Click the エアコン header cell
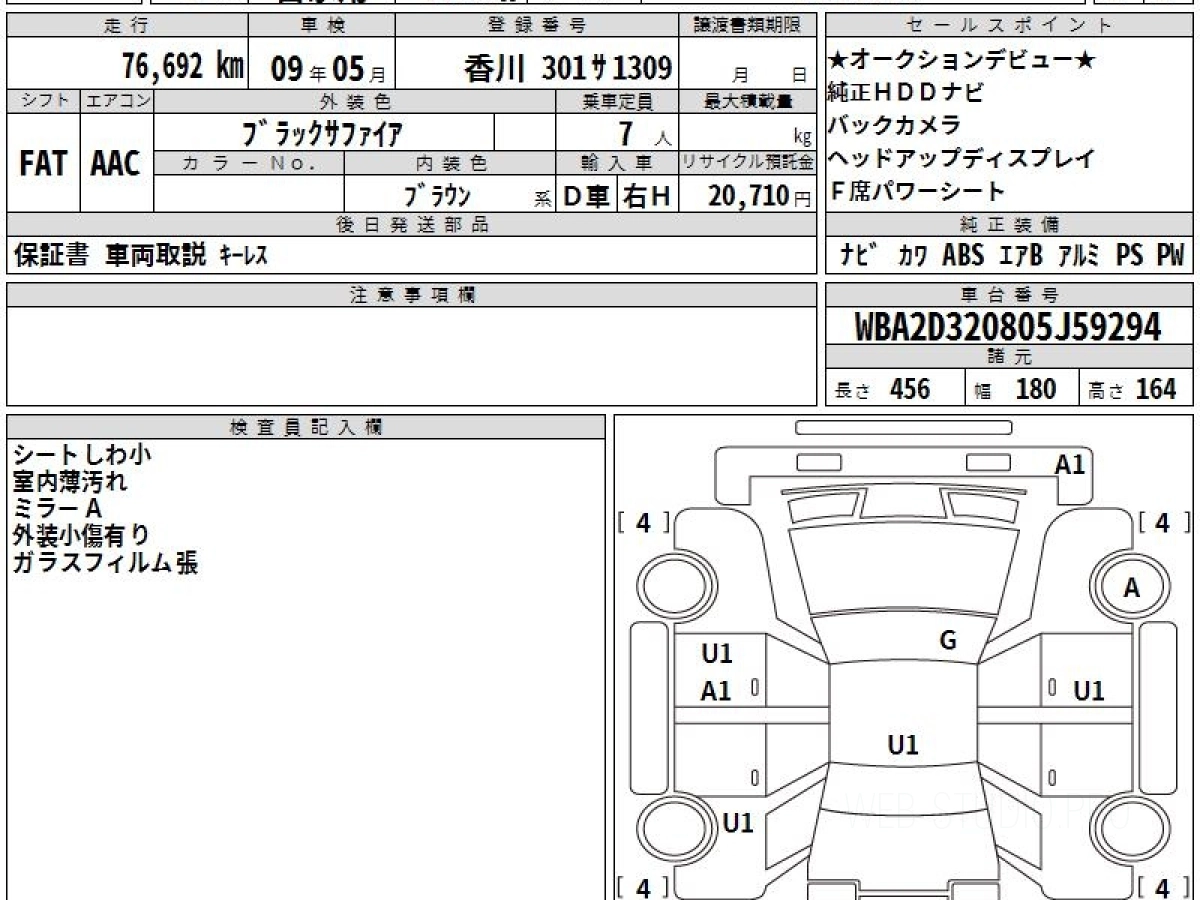The height and width of the screenshot is (900, 1200). pos(117,101)
